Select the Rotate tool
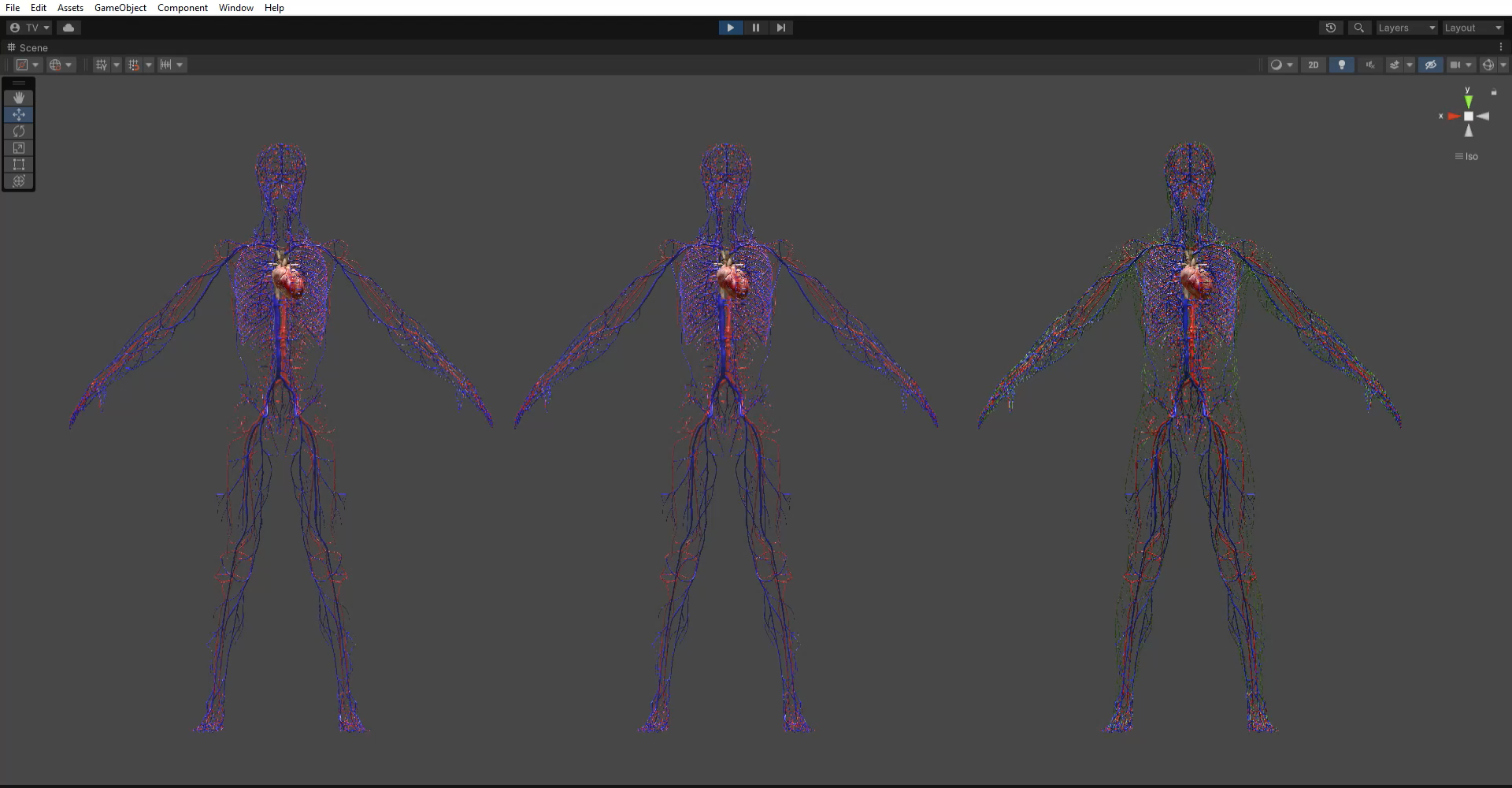Viewport: 1512px width, 788px height. pyautogui.click(x=19, y=131)
